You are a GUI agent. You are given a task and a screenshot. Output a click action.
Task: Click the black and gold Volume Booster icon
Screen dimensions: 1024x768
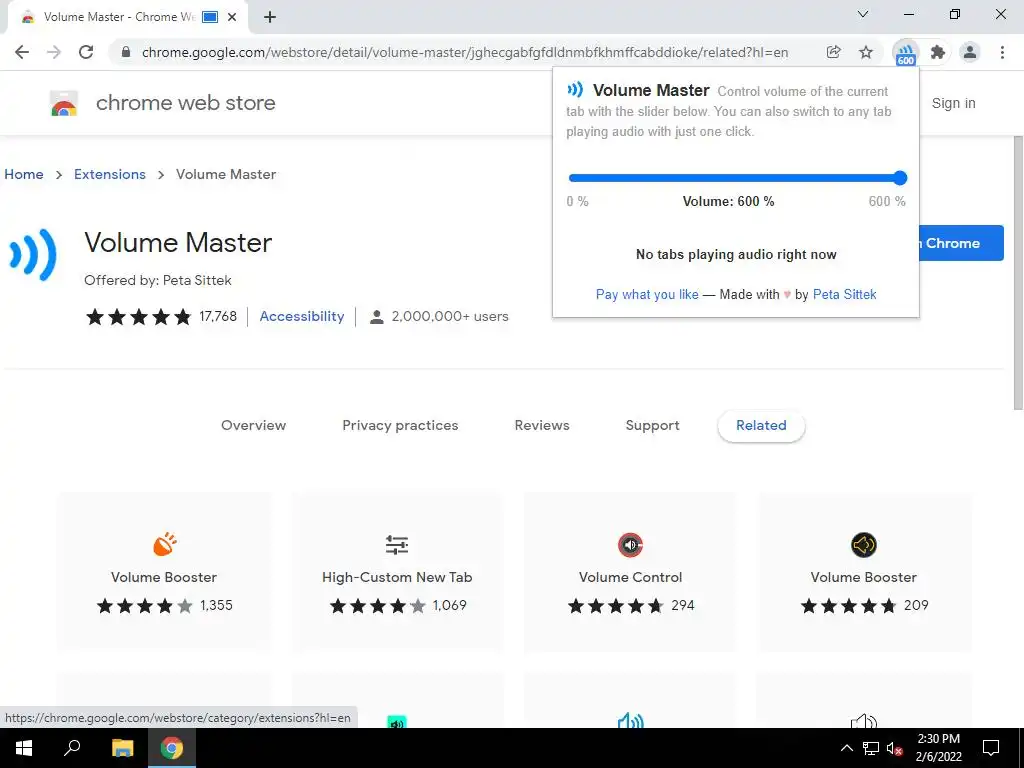point(863,545)
